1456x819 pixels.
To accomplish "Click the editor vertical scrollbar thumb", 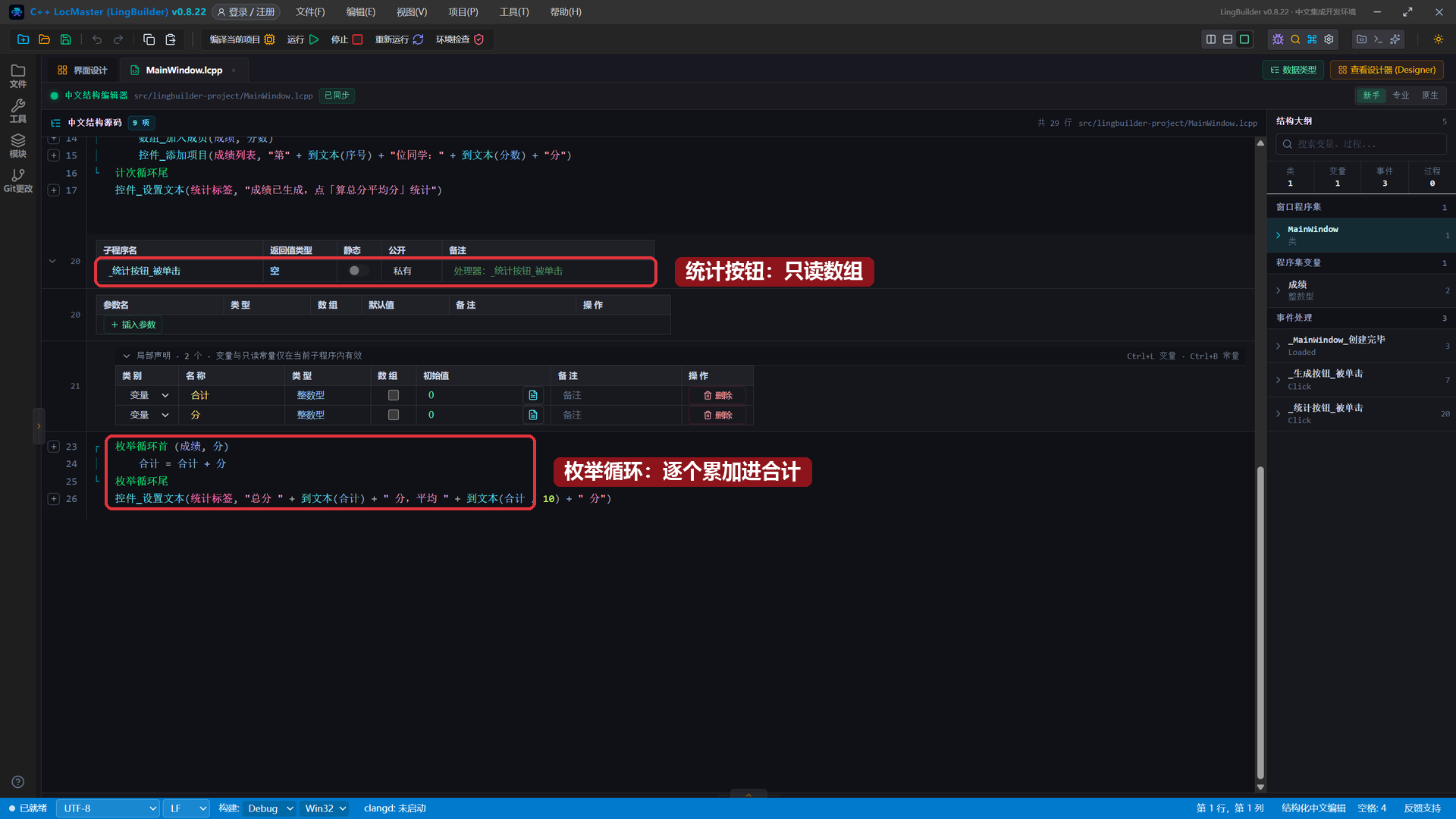I will pos(1260,622).
